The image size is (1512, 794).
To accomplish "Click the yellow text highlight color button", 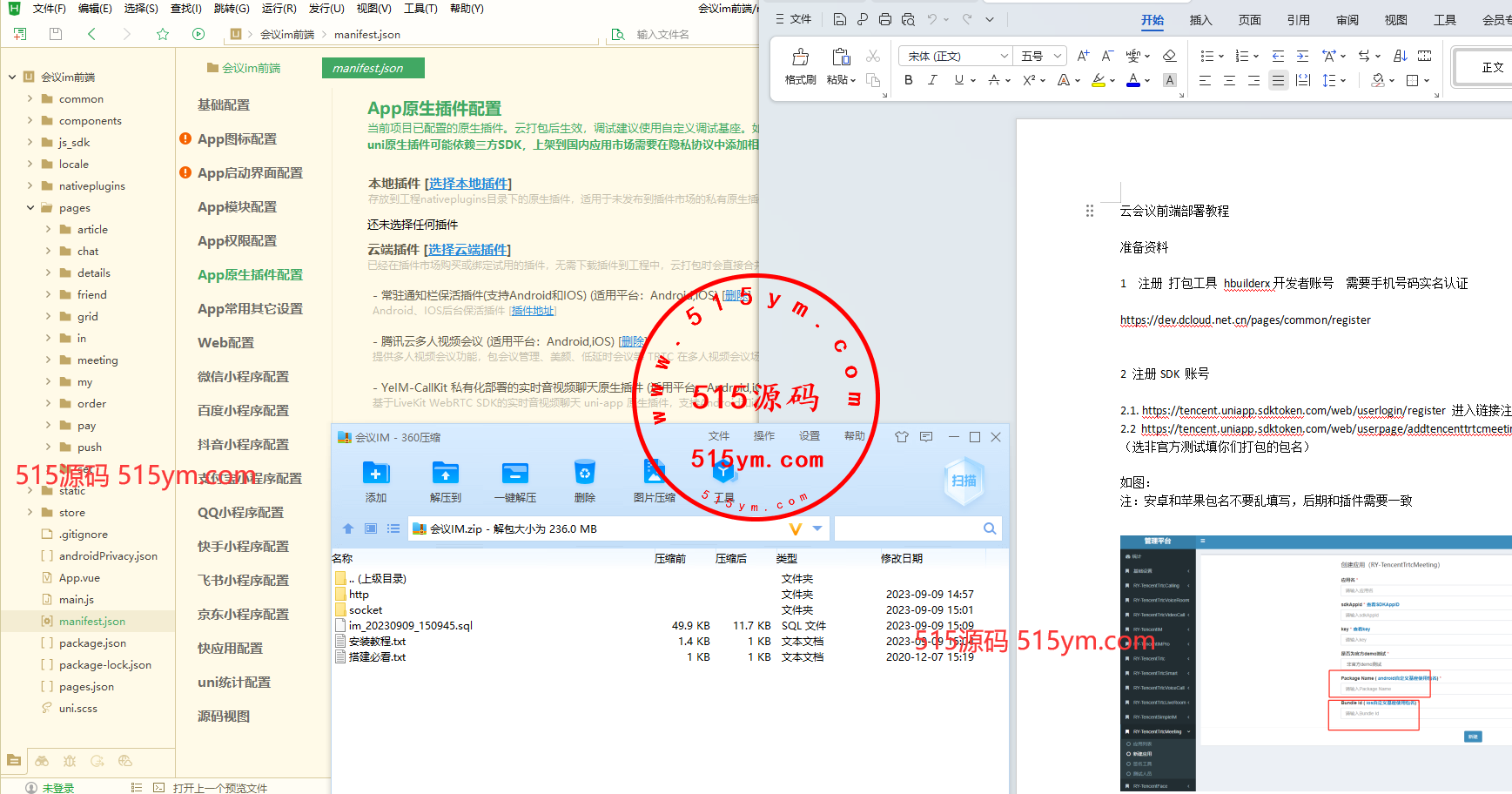I will point(1099,80).
